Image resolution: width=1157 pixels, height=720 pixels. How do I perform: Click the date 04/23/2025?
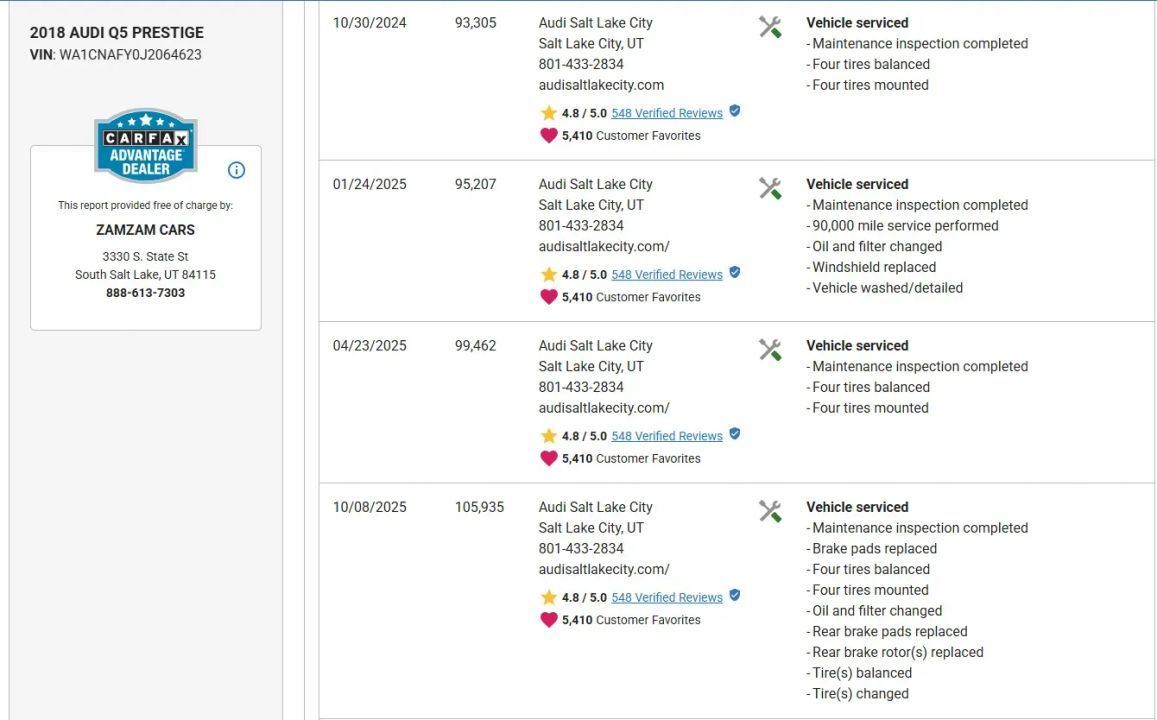370,346
